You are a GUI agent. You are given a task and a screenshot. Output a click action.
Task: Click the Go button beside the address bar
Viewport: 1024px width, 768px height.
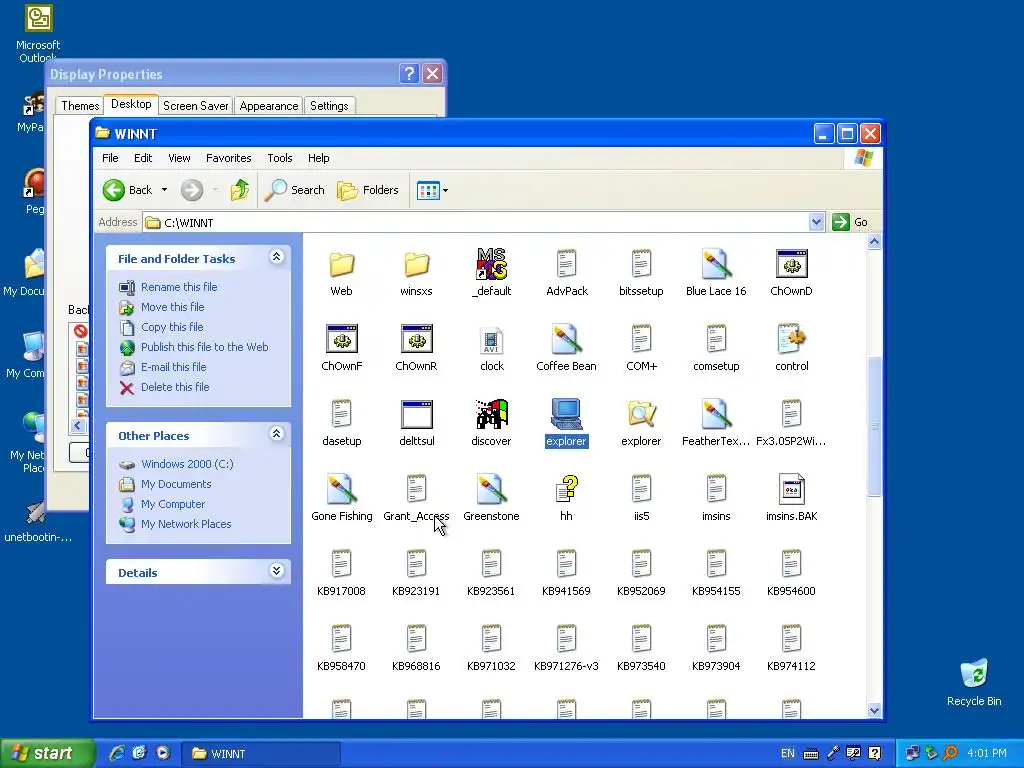click(850, 222)
